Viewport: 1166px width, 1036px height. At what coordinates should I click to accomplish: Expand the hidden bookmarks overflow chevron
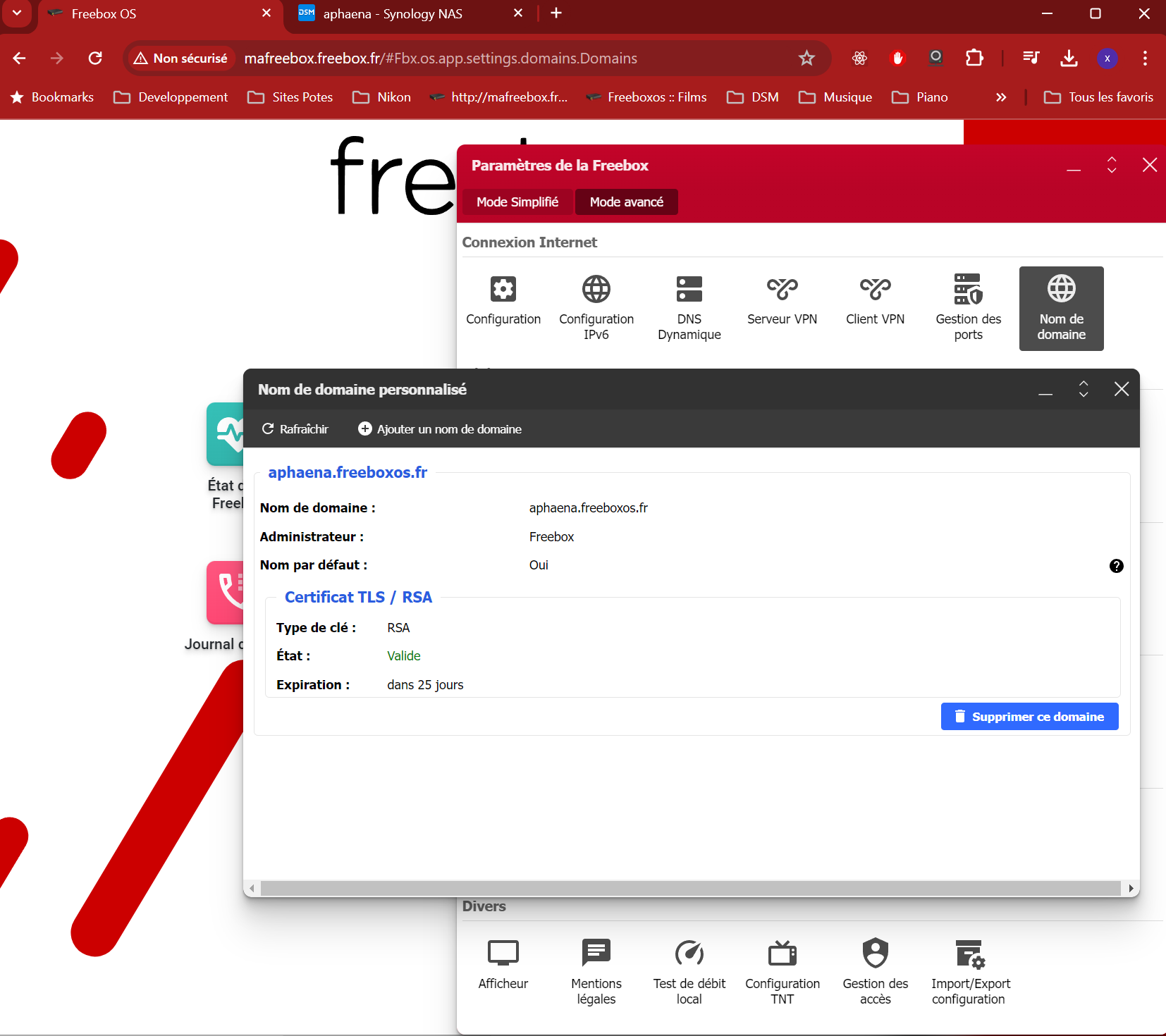pos(1001,97)
